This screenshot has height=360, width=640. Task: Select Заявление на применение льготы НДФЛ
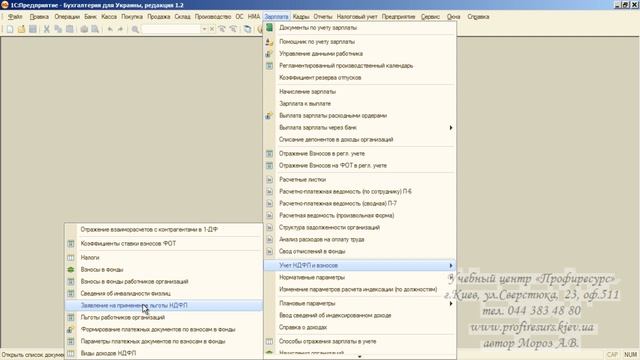pos(164,305)
